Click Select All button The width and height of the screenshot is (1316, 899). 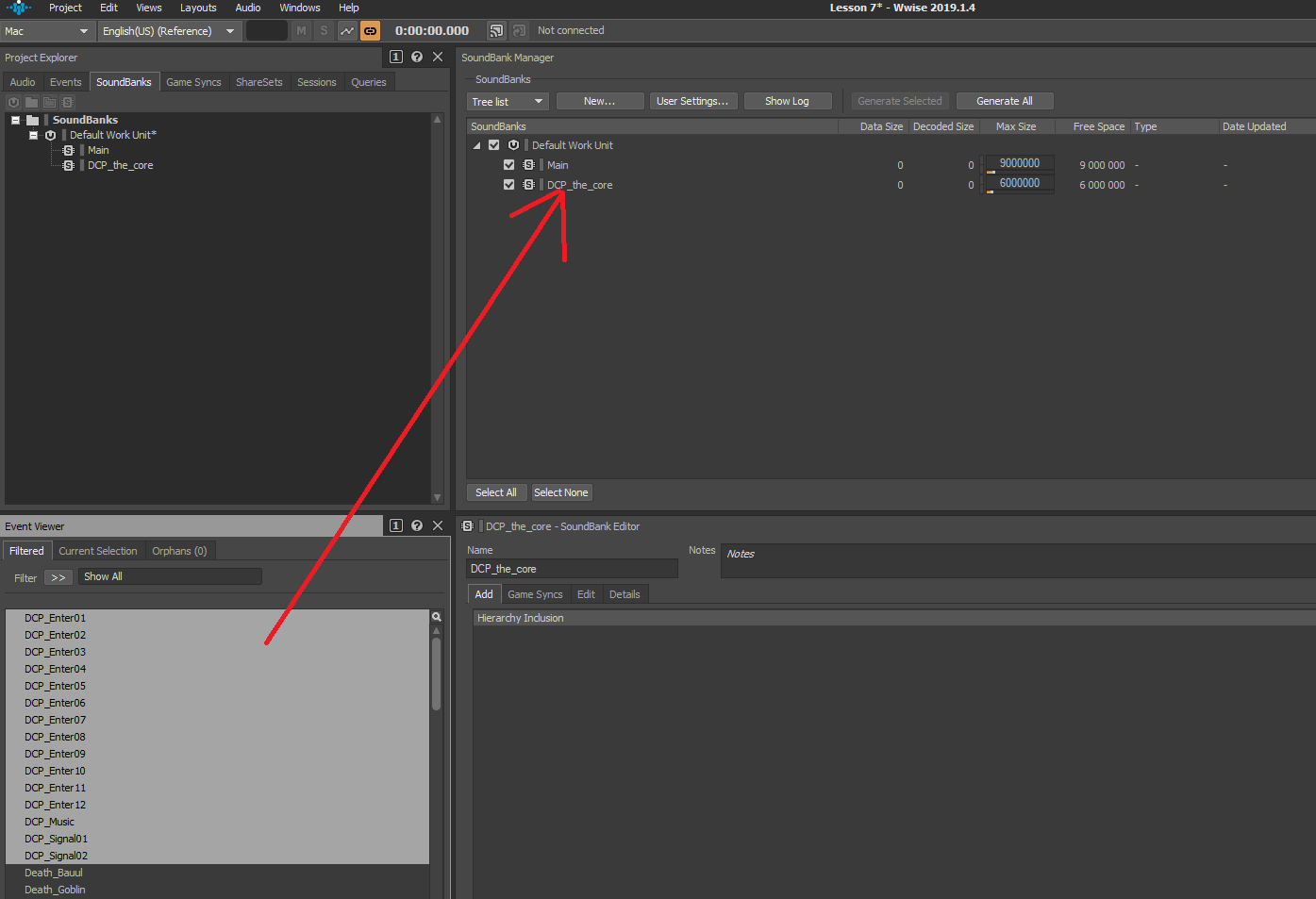point(496,492)
